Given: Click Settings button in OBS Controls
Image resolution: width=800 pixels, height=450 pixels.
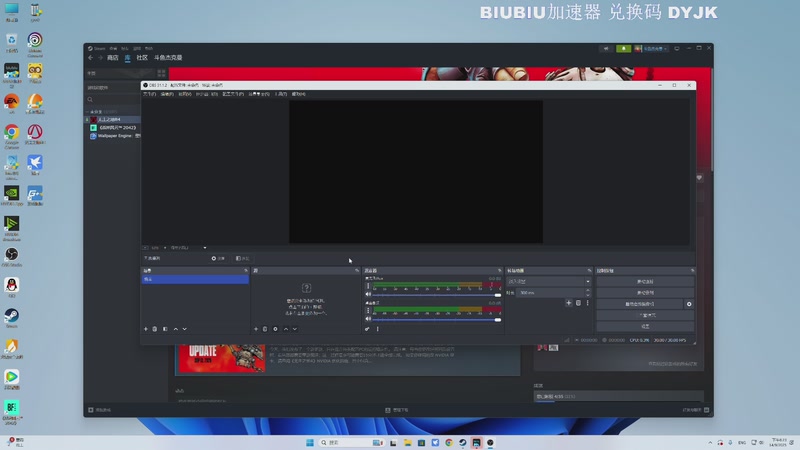Looking at the screenshot, I should 645,327.
